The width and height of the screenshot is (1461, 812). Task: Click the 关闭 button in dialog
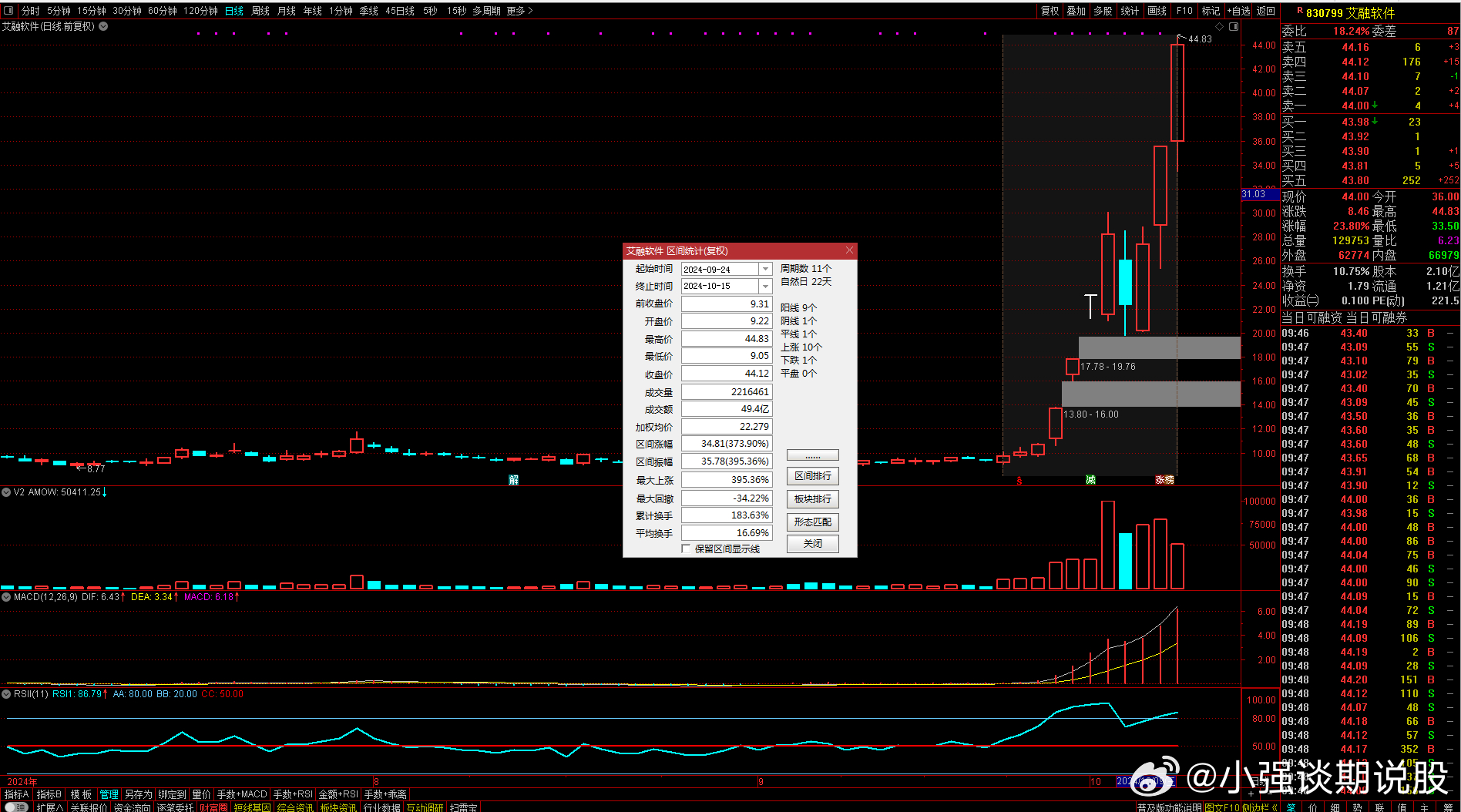pyautogui.click(x=812, y=544)
